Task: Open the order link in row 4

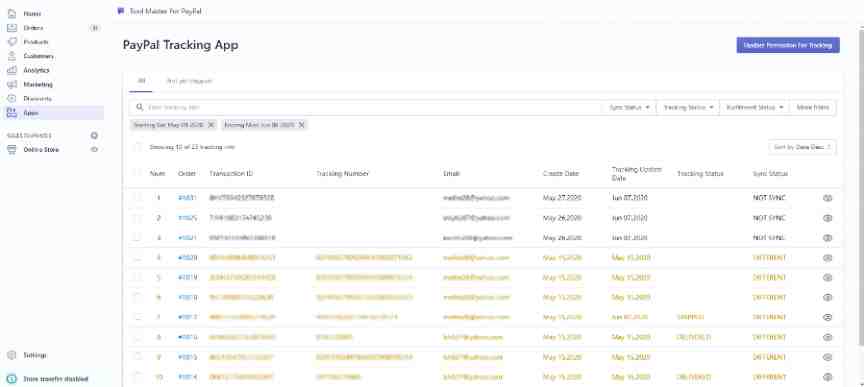Action: click(187, 257)
